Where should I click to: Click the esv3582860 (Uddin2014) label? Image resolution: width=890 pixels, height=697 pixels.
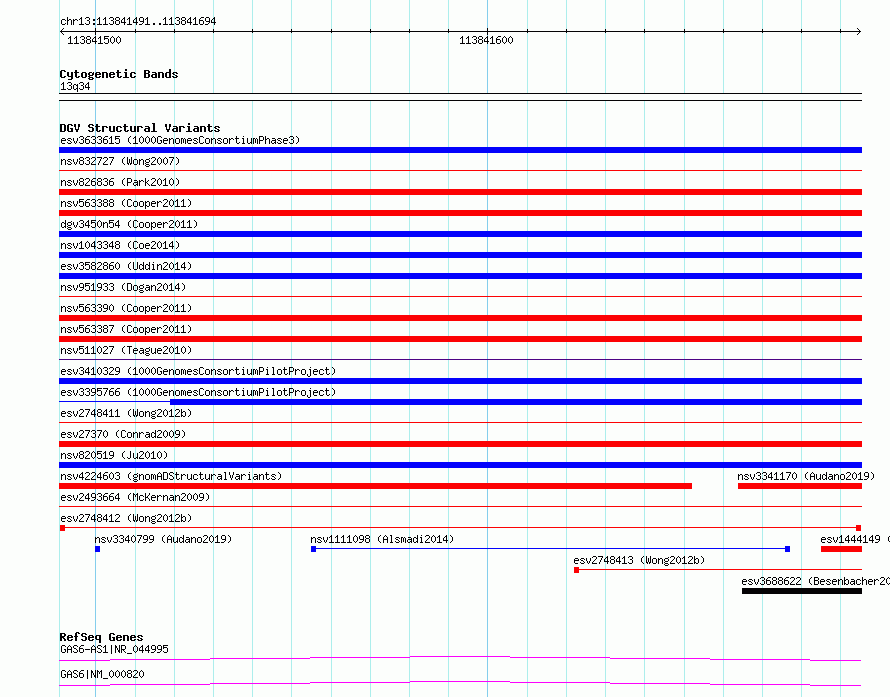point(126,266)
